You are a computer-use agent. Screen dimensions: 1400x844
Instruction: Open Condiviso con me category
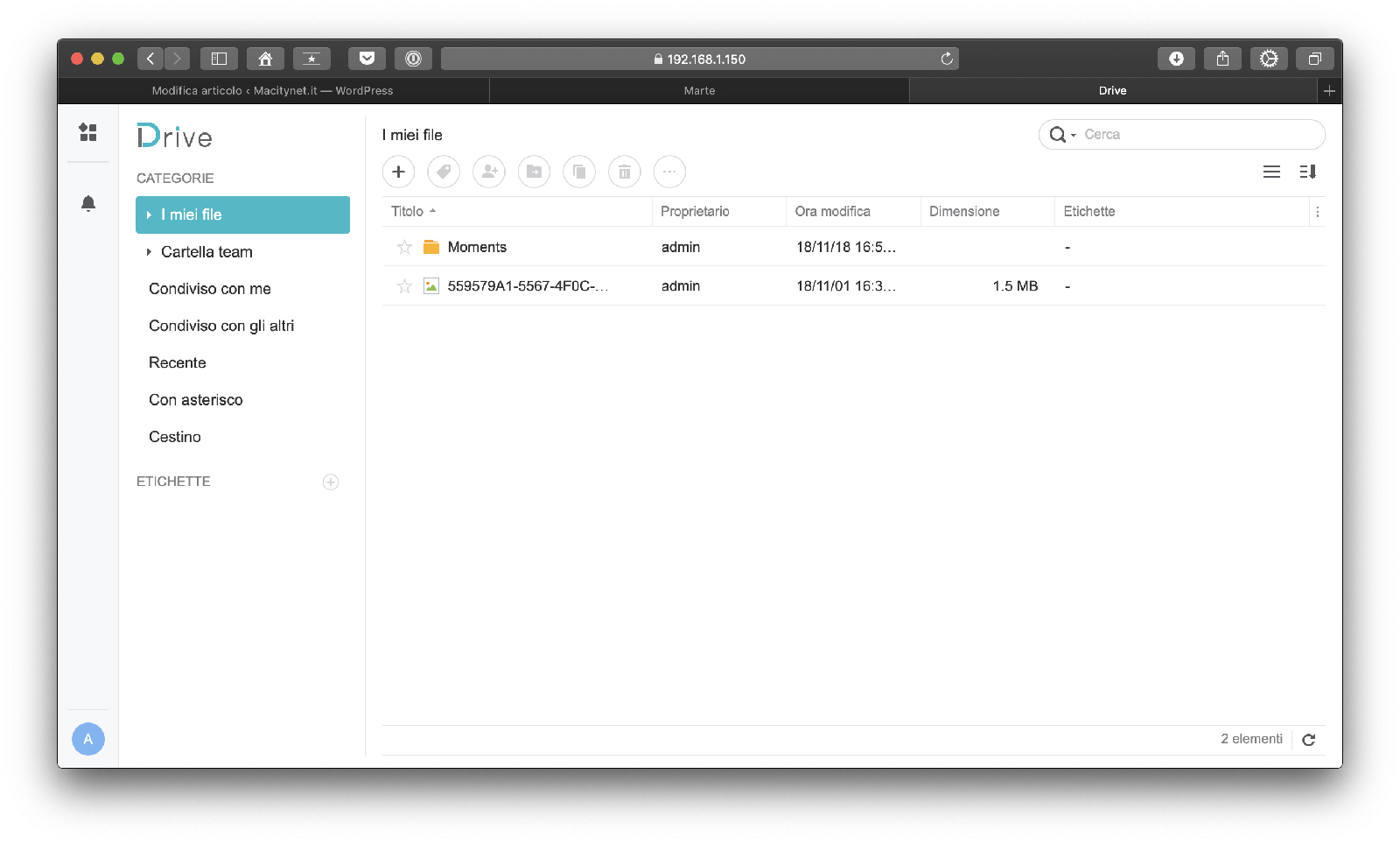[210, 289]
